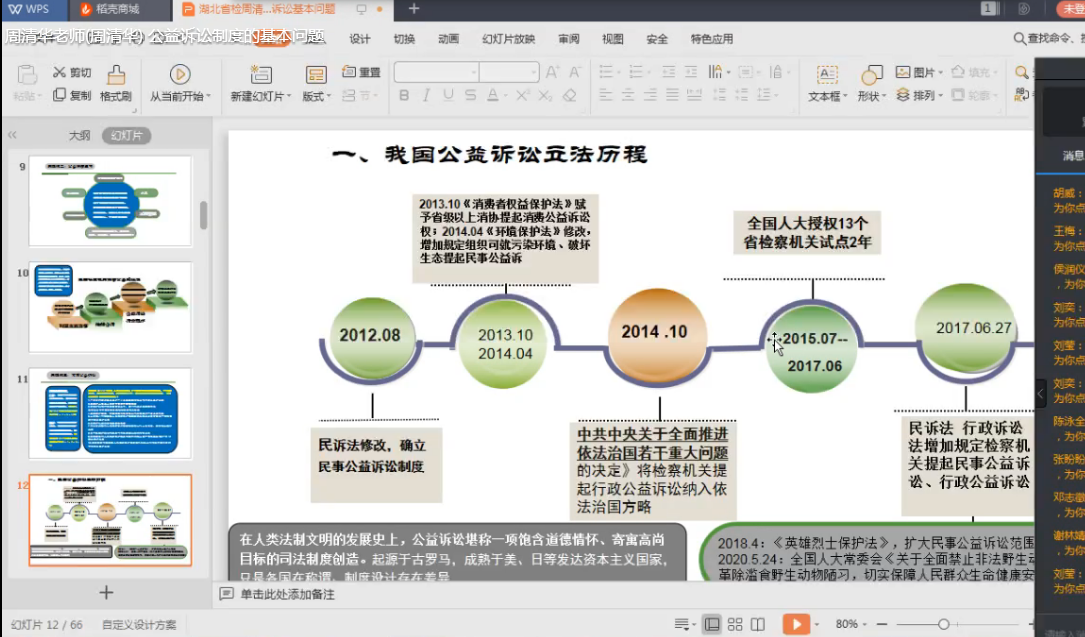Expand the 形状 shapes dropdown
The height and width of the screenshot is (637, 1085).
[x=872, y=96]
